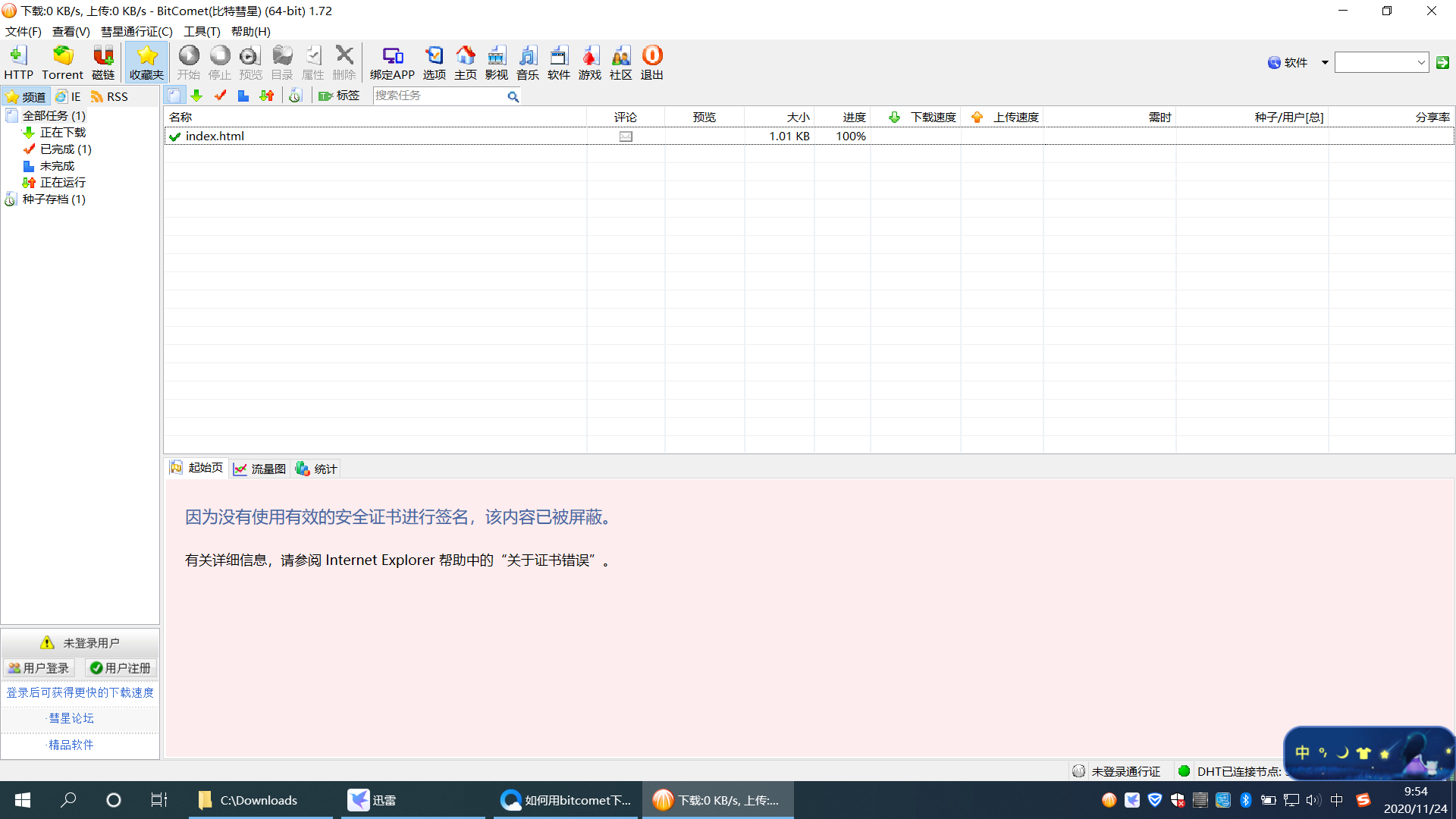Click the Tags (标签) button
The image size is (1456, 819).
click(339, 96)
